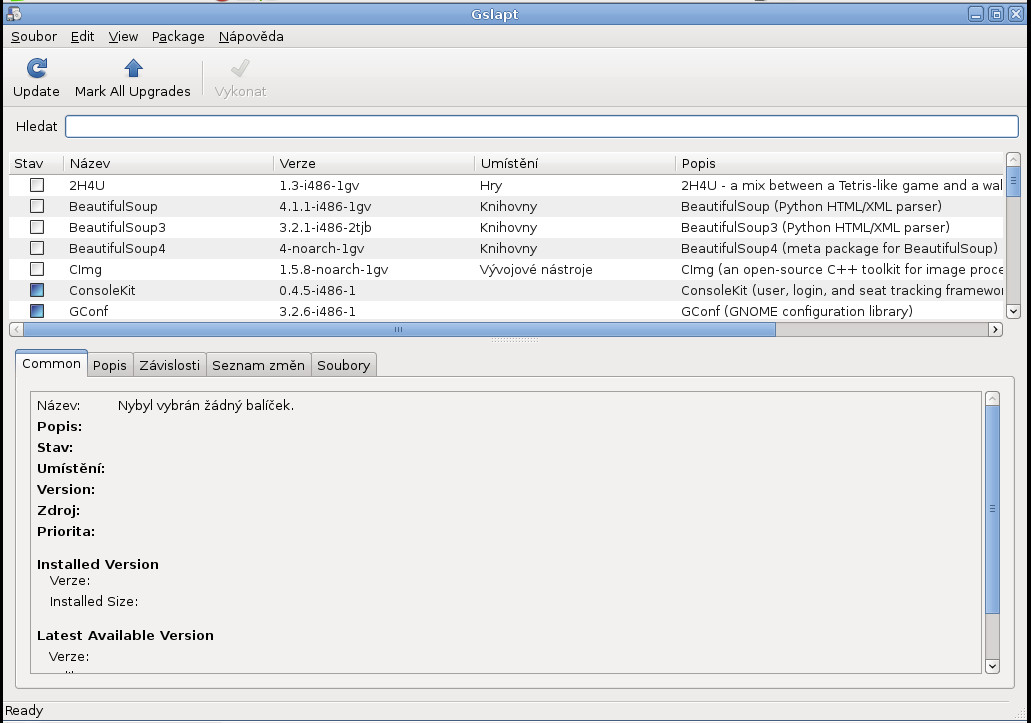Click version 1.5.8-noarch-1gv cell
Screen dimensions: 1031x723
click(333, 269)
